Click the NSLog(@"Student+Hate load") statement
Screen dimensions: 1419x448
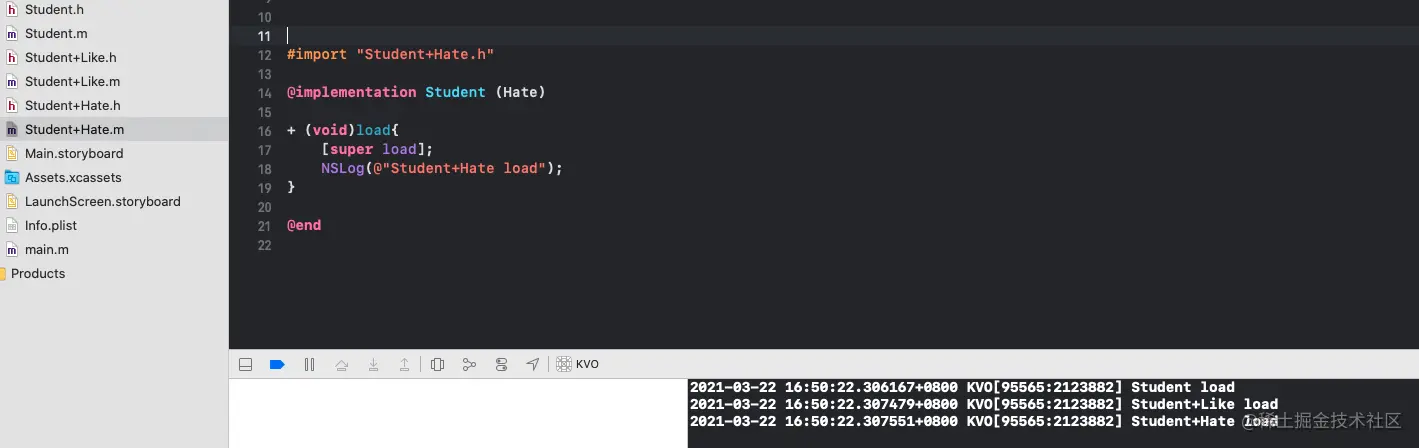pos(442,169)
